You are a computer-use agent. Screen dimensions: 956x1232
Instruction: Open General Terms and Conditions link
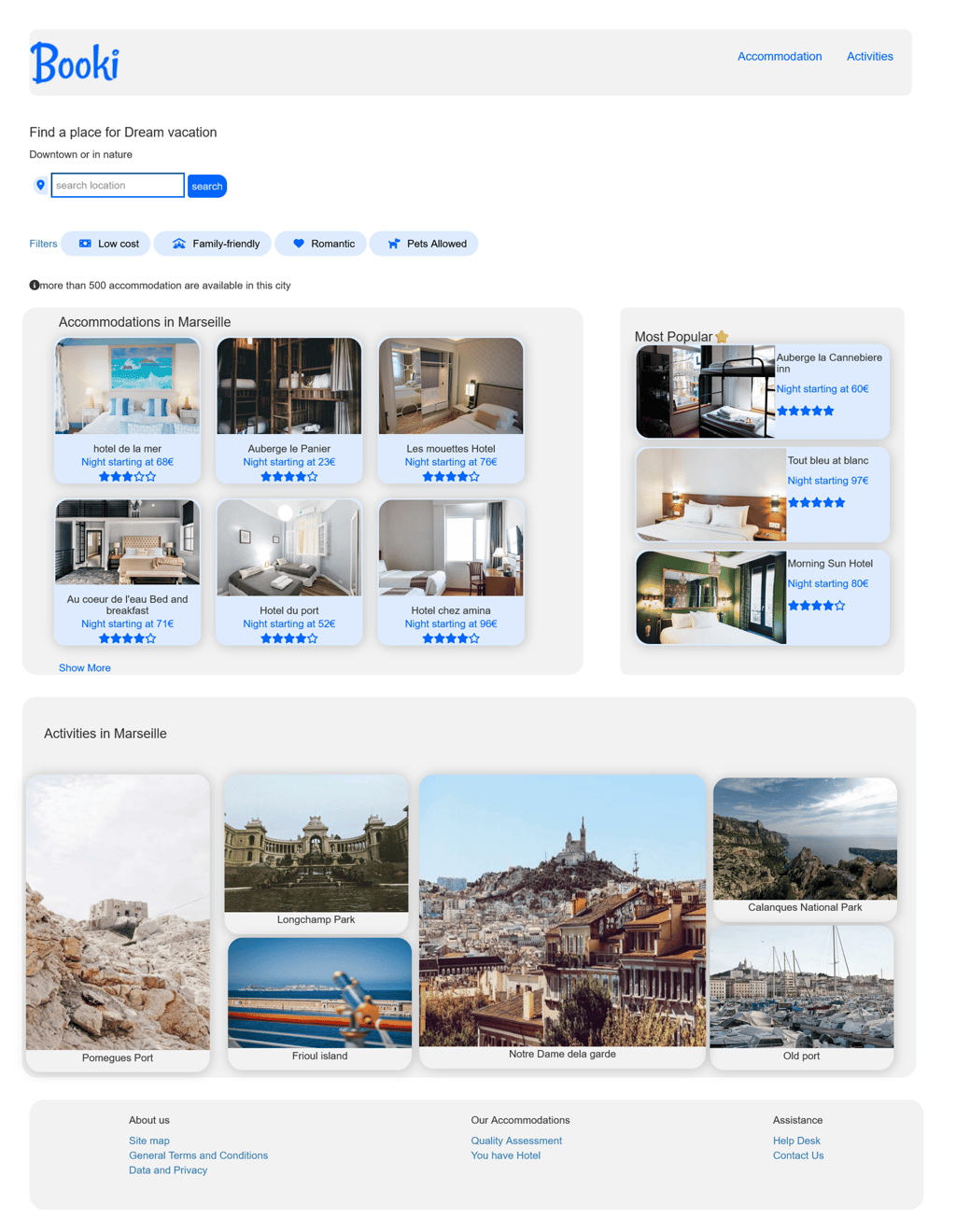pos(198,1155)
